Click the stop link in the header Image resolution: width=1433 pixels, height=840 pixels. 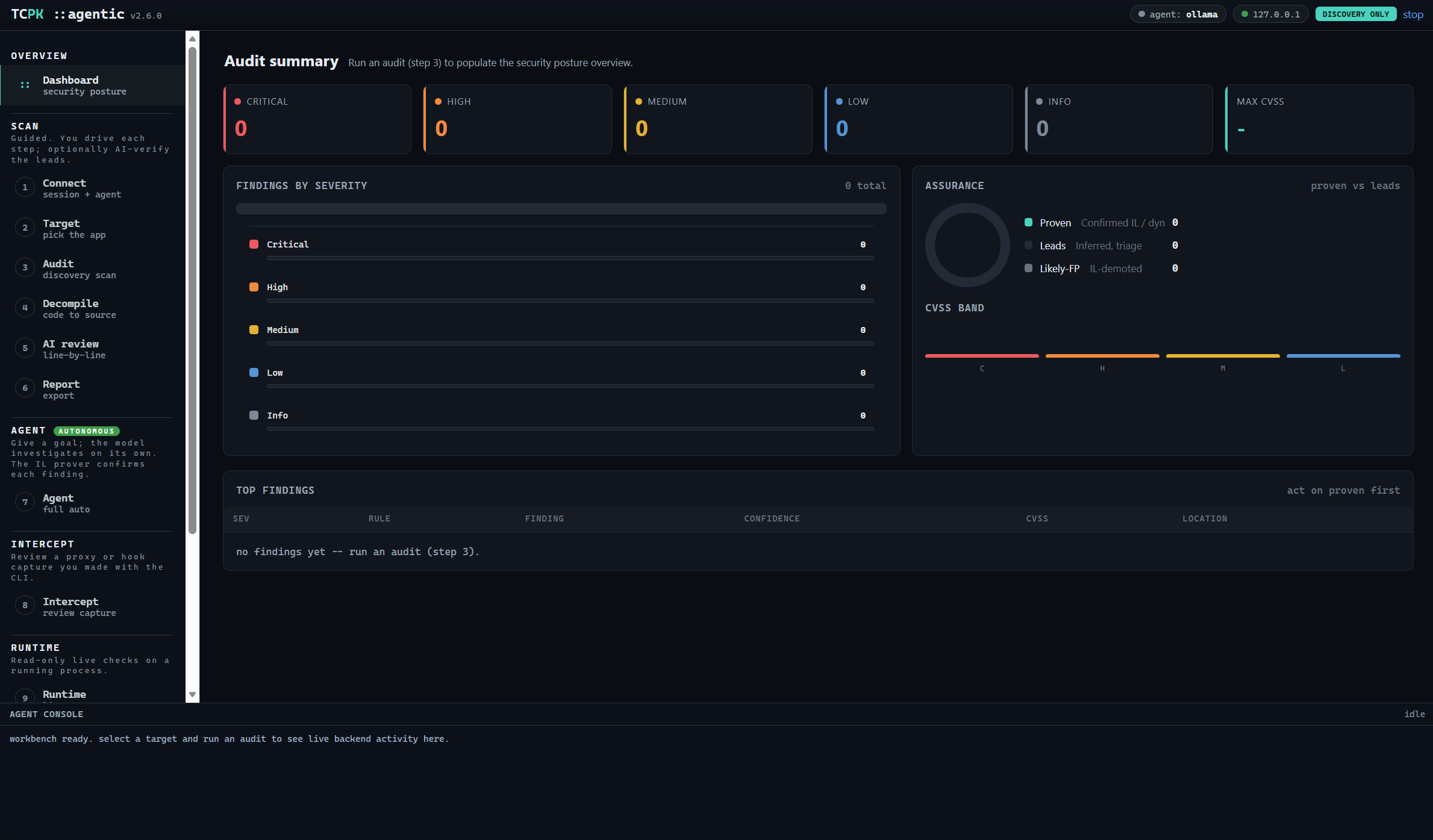click(1413, 14)
